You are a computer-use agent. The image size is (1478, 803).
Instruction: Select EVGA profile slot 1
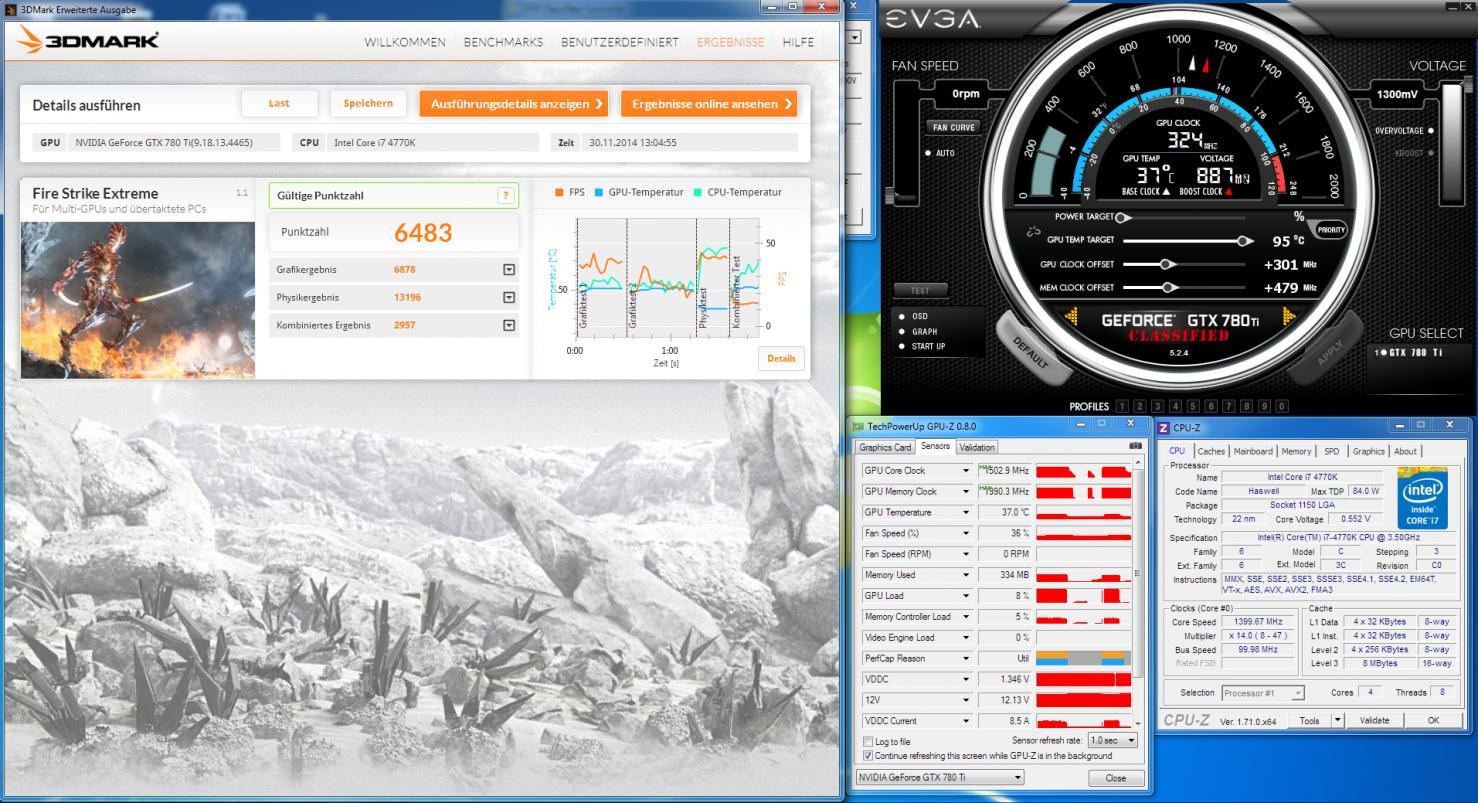point(1122,407)
